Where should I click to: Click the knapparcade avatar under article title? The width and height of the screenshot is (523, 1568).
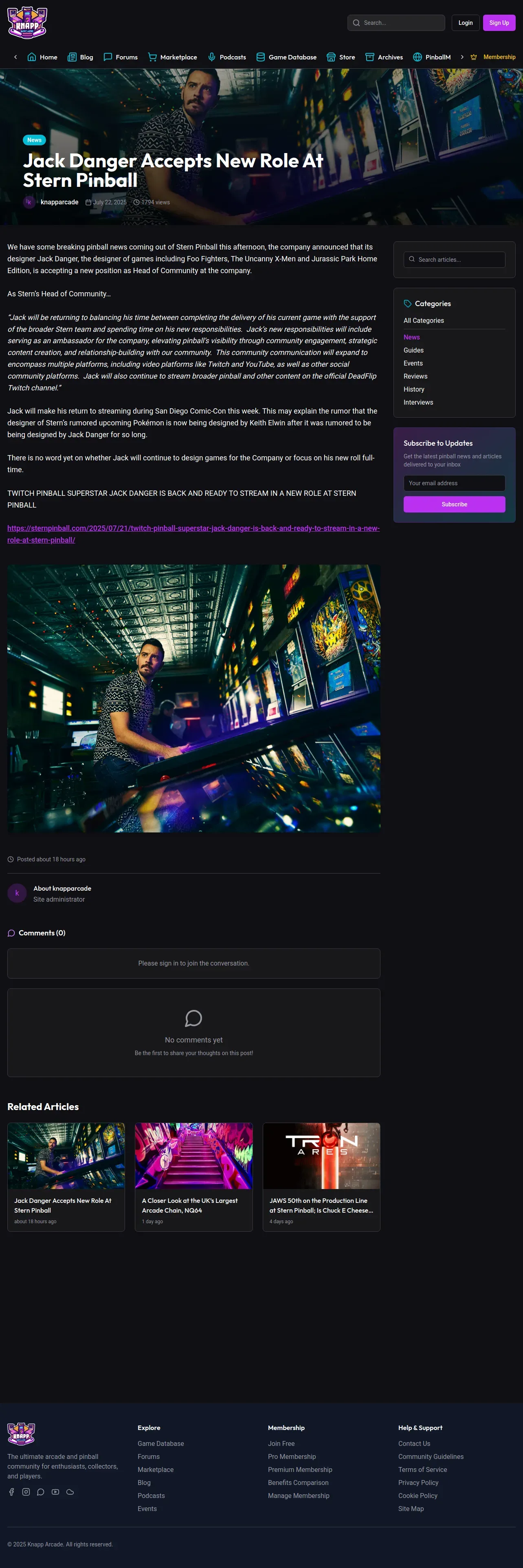pos(29,202)
